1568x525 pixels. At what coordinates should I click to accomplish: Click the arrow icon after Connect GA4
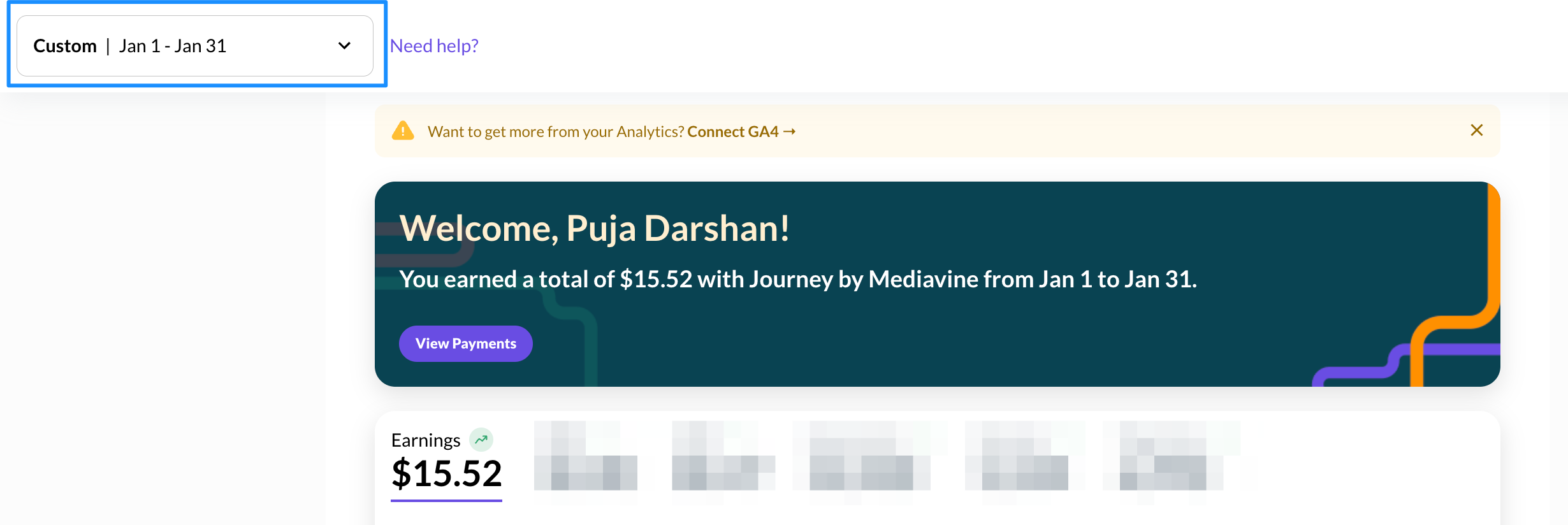(x=790, y=131)
